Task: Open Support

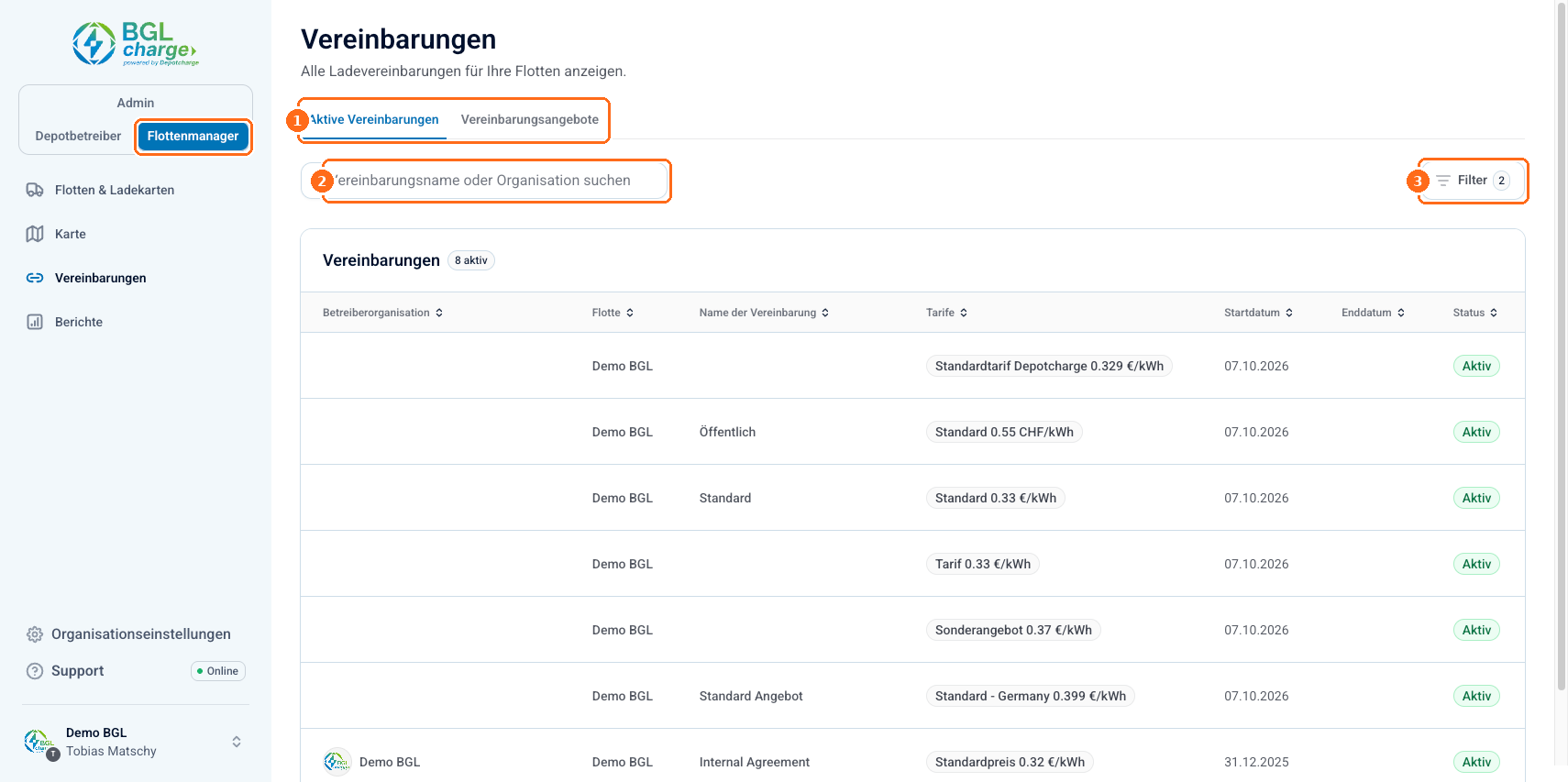Action: point(78,671)
